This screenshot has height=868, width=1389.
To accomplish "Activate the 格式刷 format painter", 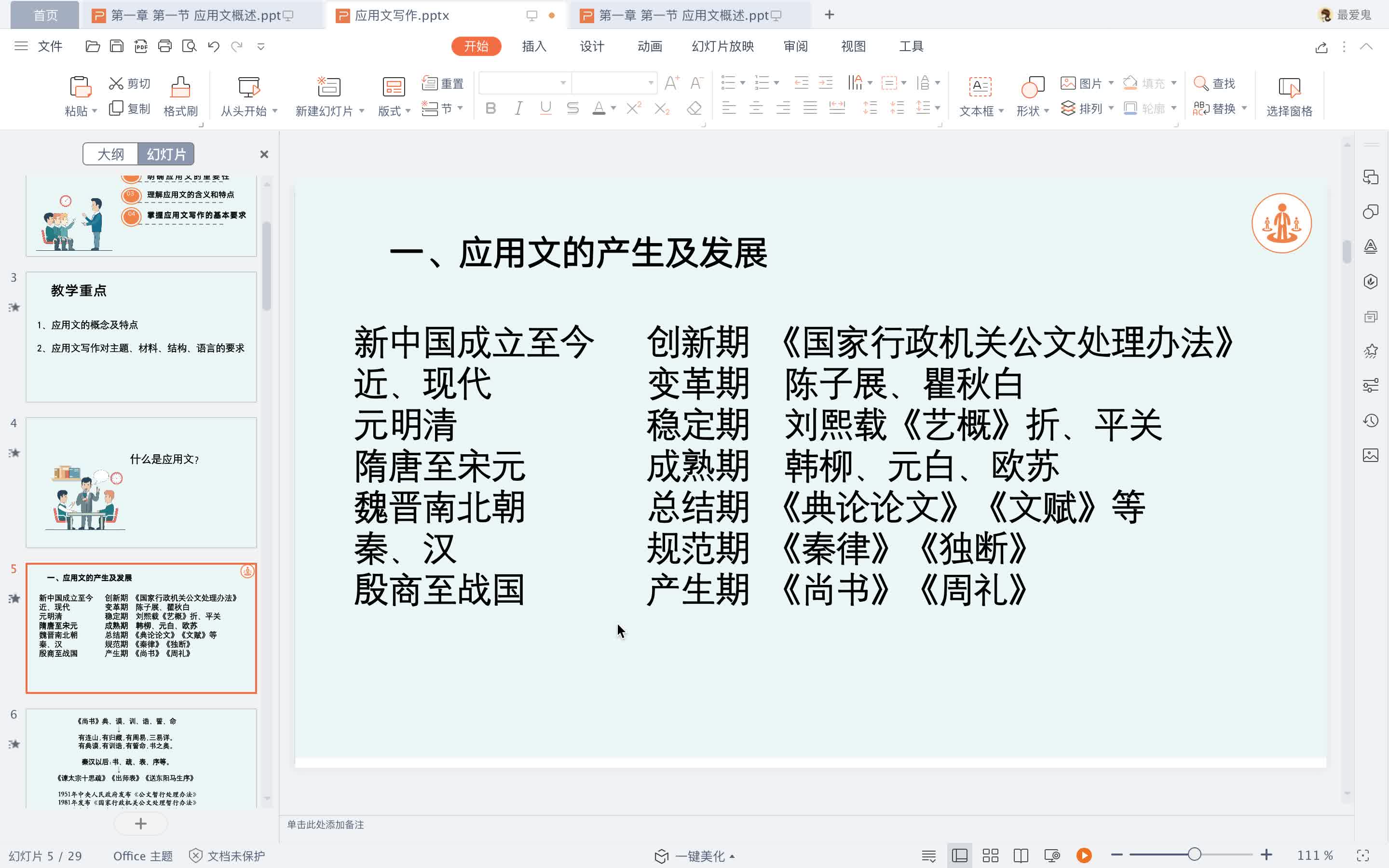I will pyautogui.click(x=180, y=96).
